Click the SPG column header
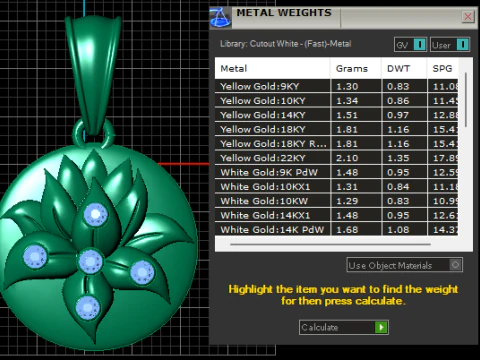 click(443, 68)
